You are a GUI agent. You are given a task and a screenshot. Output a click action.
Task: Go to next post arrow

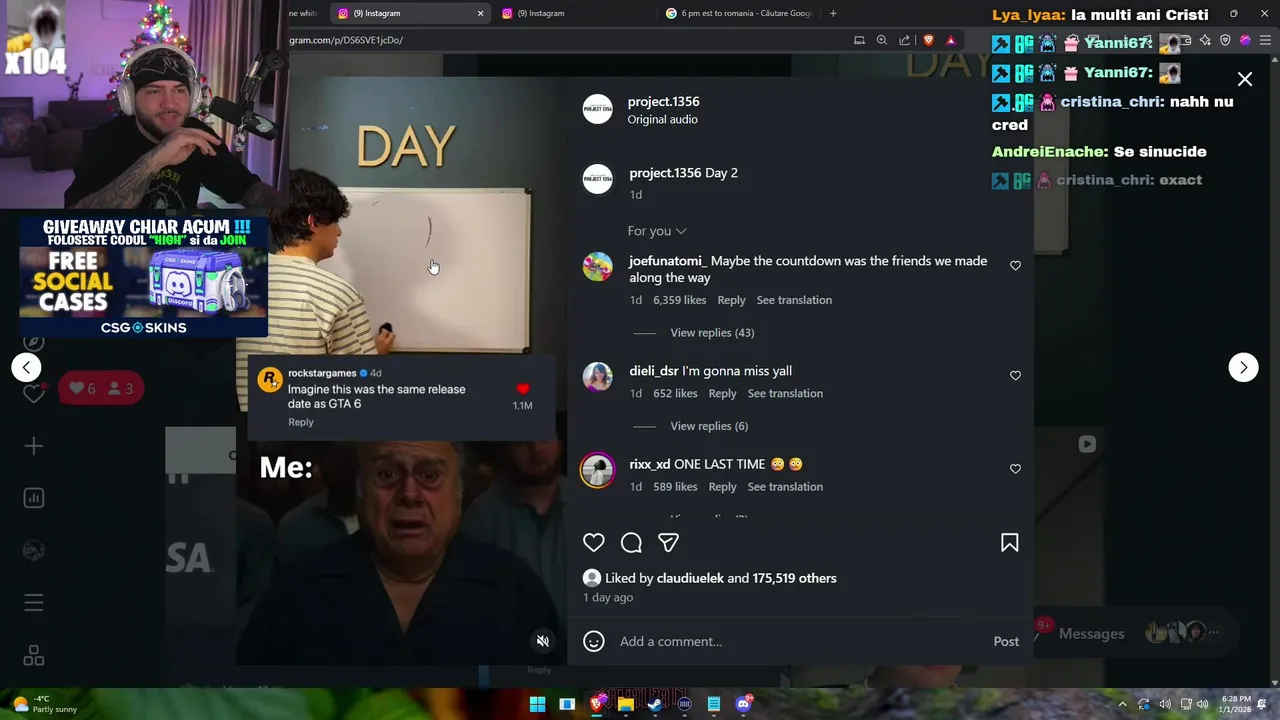[x=1243, y=367]
